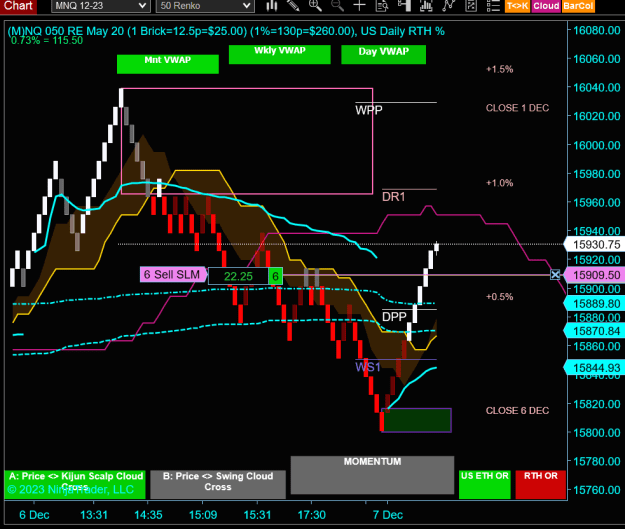This screenshot has height=529, width=625.
Task: Click the 22.25 order distance box
Action: (x=238, y=276)
